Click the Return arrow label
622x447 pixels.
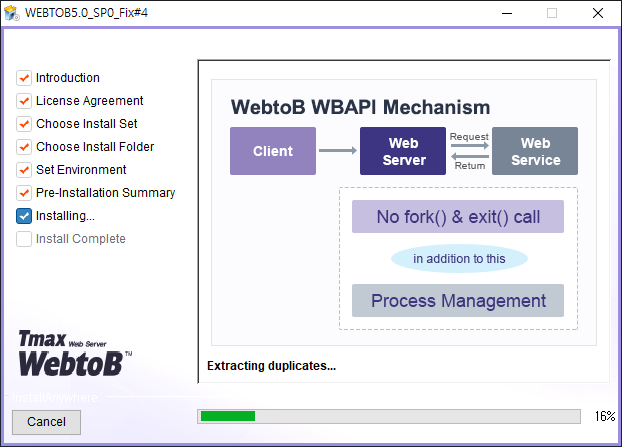pos(470,166)
